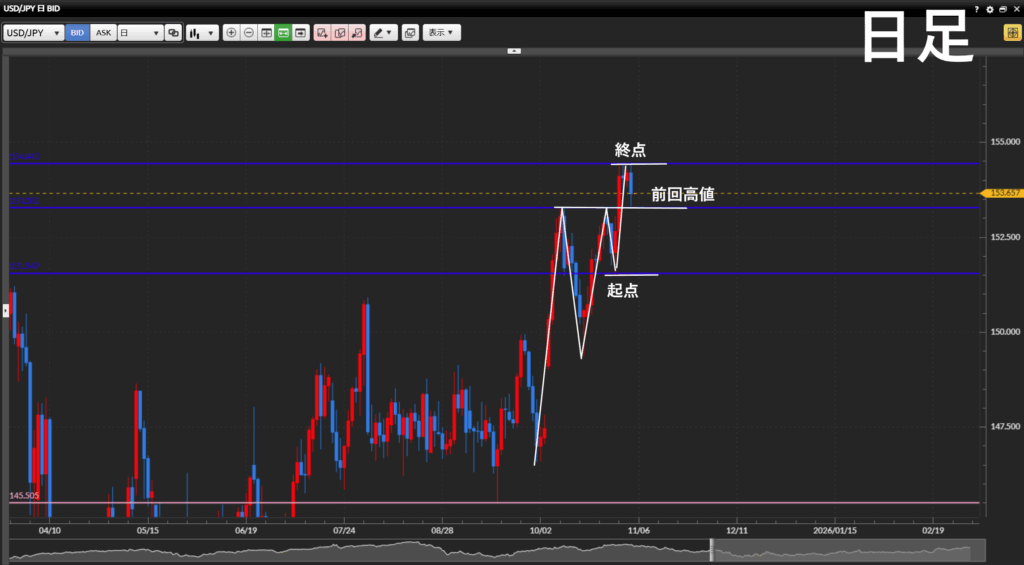Toggle the green highlighted chart fit button
1024x565 pixels.
[x=284, y=33]
